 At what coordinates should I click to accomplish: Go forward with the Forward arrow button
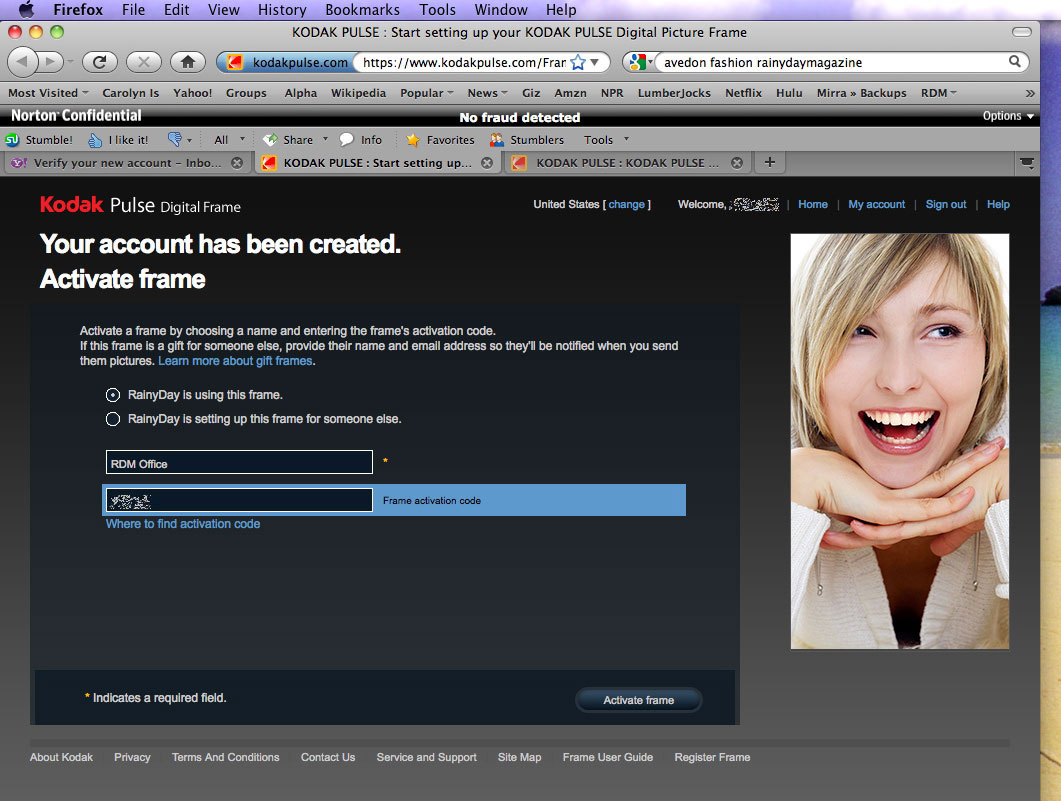50,62
